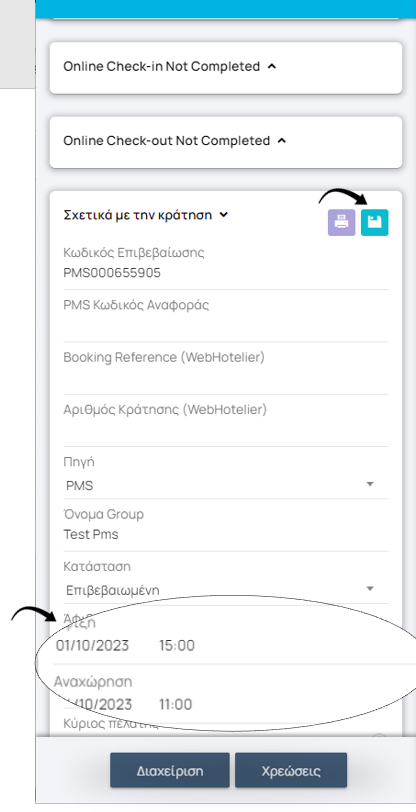Open the Κατάσταση dropdown showing Επιβεβαιωμένη
The height and width of the screenshot is (812, 416).
pyautogui.click(x=226, y=590)
